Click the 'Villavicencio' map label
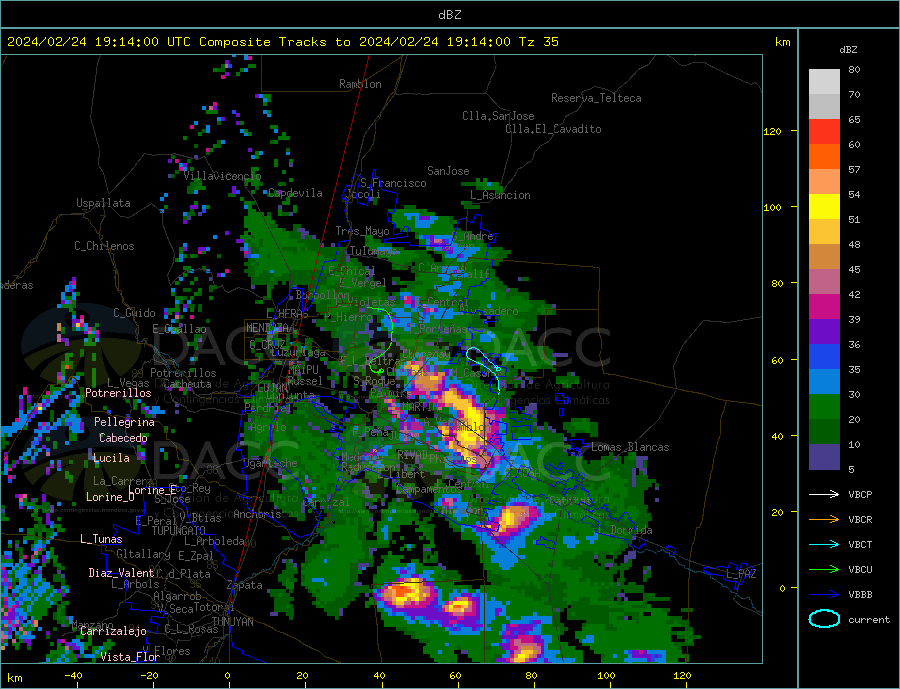This screenshot has height=689, width=900. pyautogui.click(x=222, y=176)
